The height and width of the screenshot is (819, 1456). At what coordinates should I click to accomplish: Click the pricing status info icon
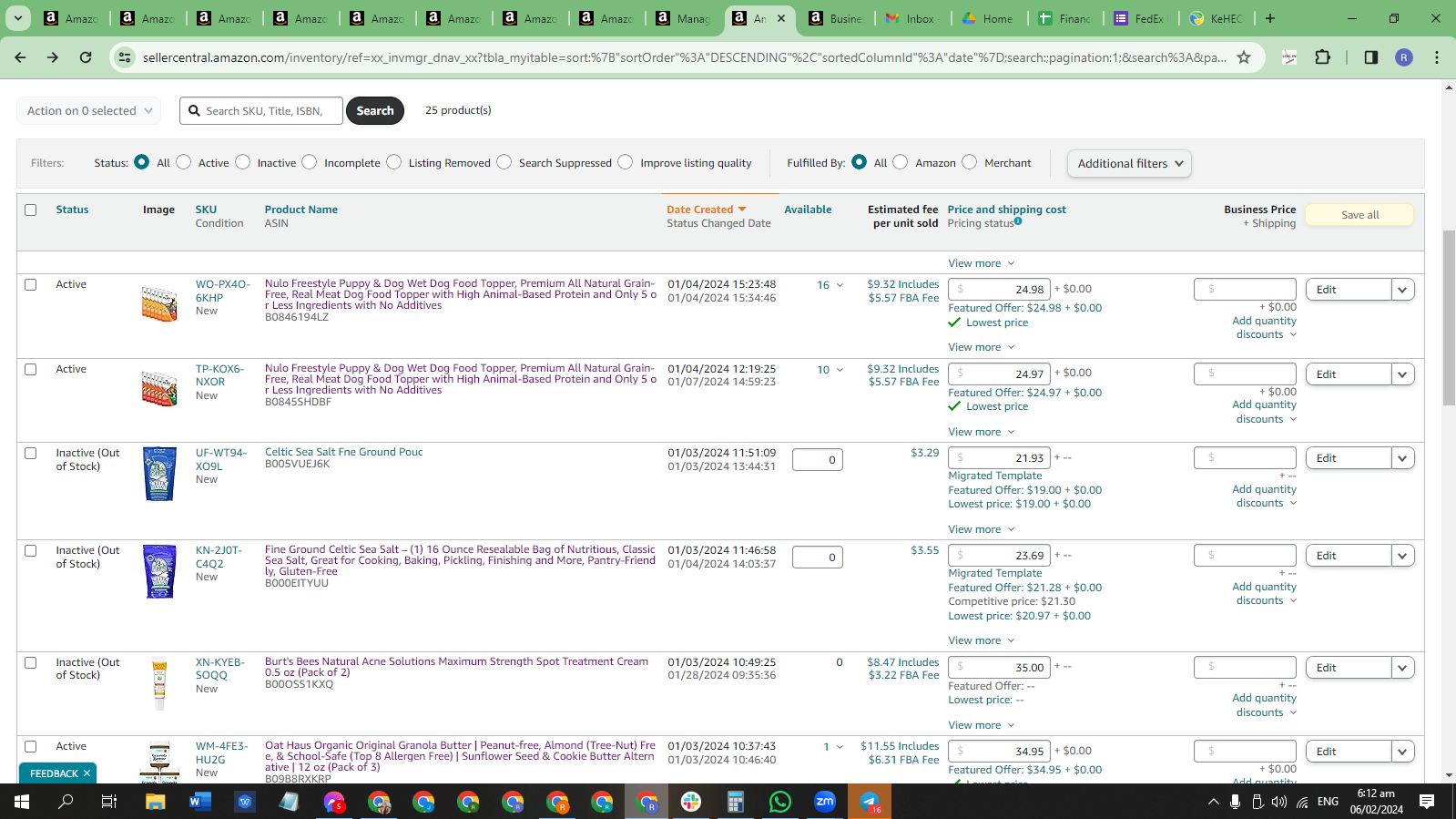[x=1018, y=221]
